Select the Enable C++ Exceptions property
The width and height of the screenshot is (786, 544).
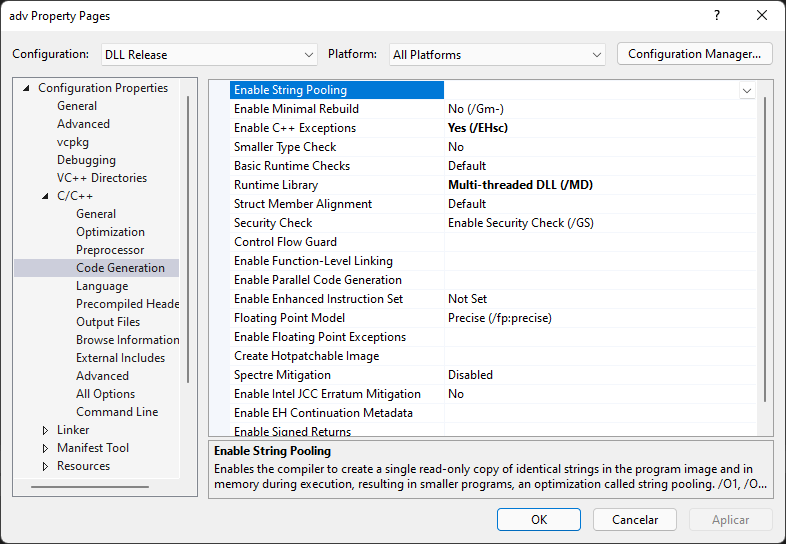point(295,128)
